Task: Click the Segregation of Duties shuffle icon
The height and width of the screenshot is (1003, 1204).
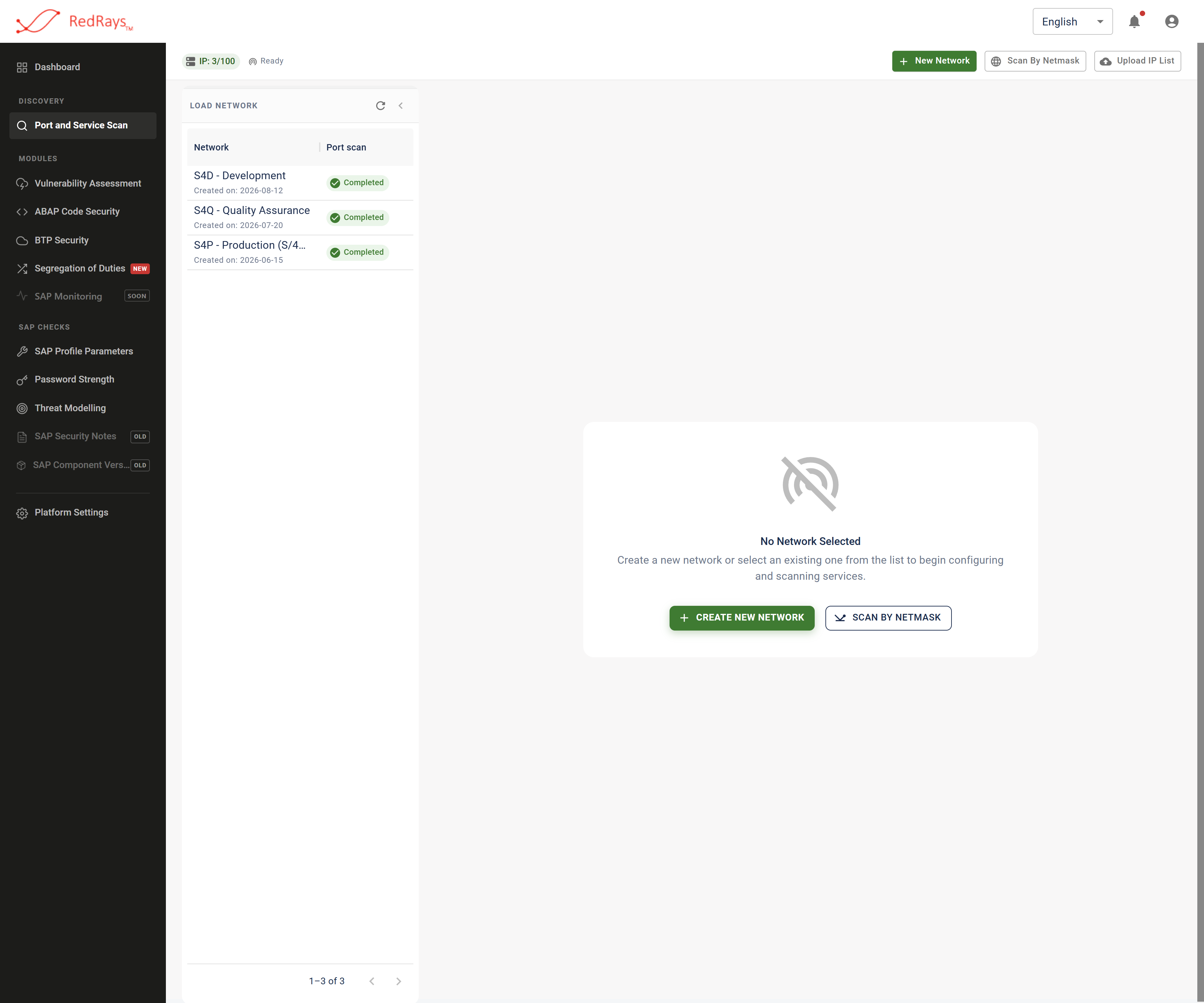Action: coord(22,269)
